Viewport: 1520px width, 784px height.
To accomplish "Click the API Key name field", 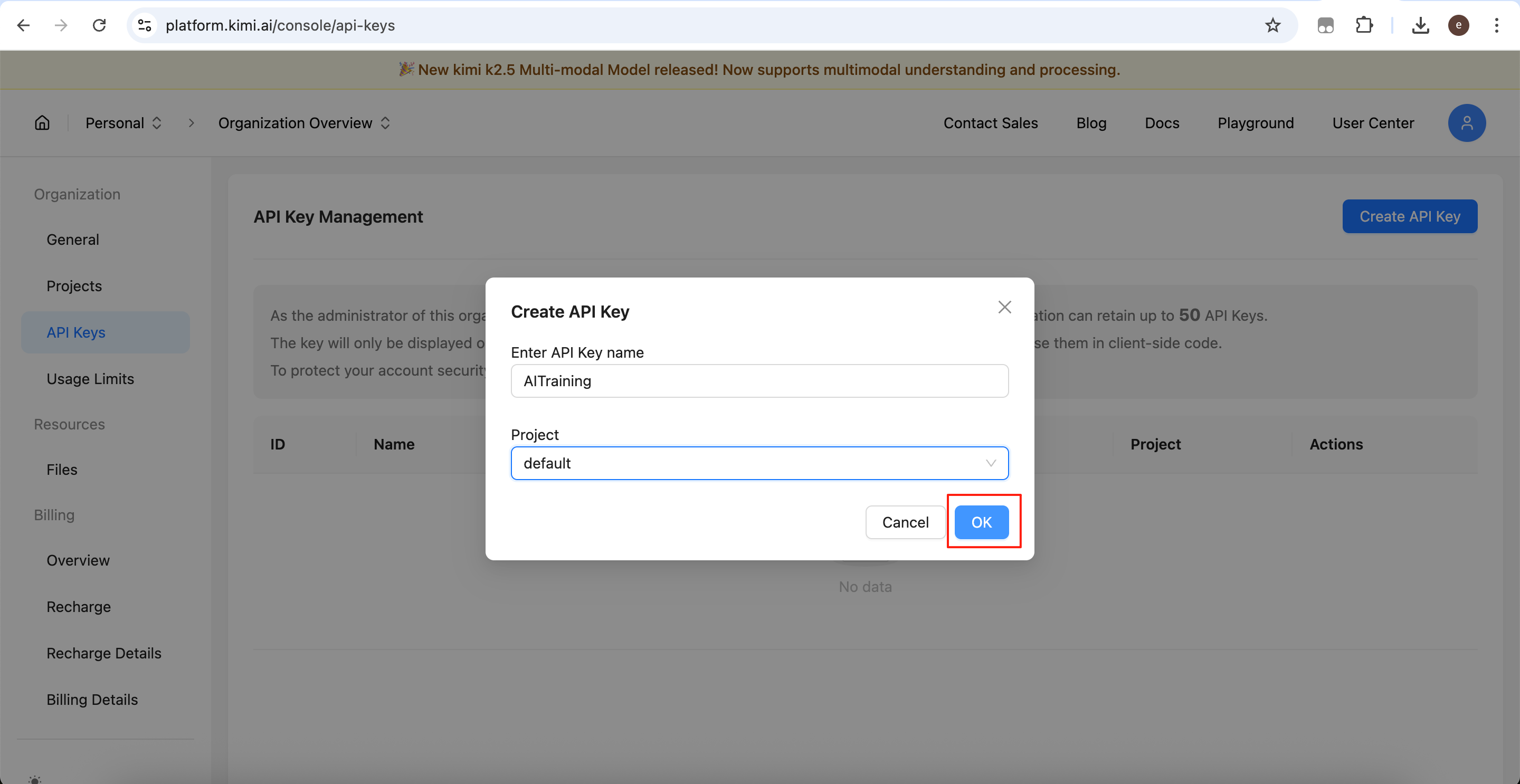I will tap(759, 381).
